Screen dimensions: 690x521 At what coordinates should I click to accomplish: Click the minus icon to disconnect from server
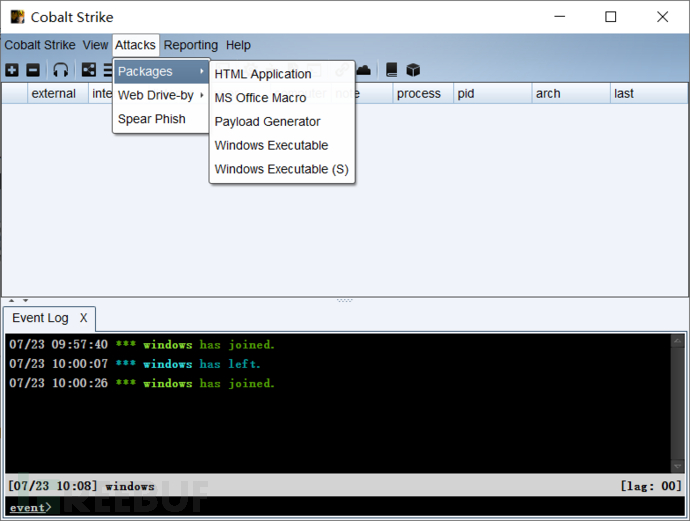click(32, 70)
